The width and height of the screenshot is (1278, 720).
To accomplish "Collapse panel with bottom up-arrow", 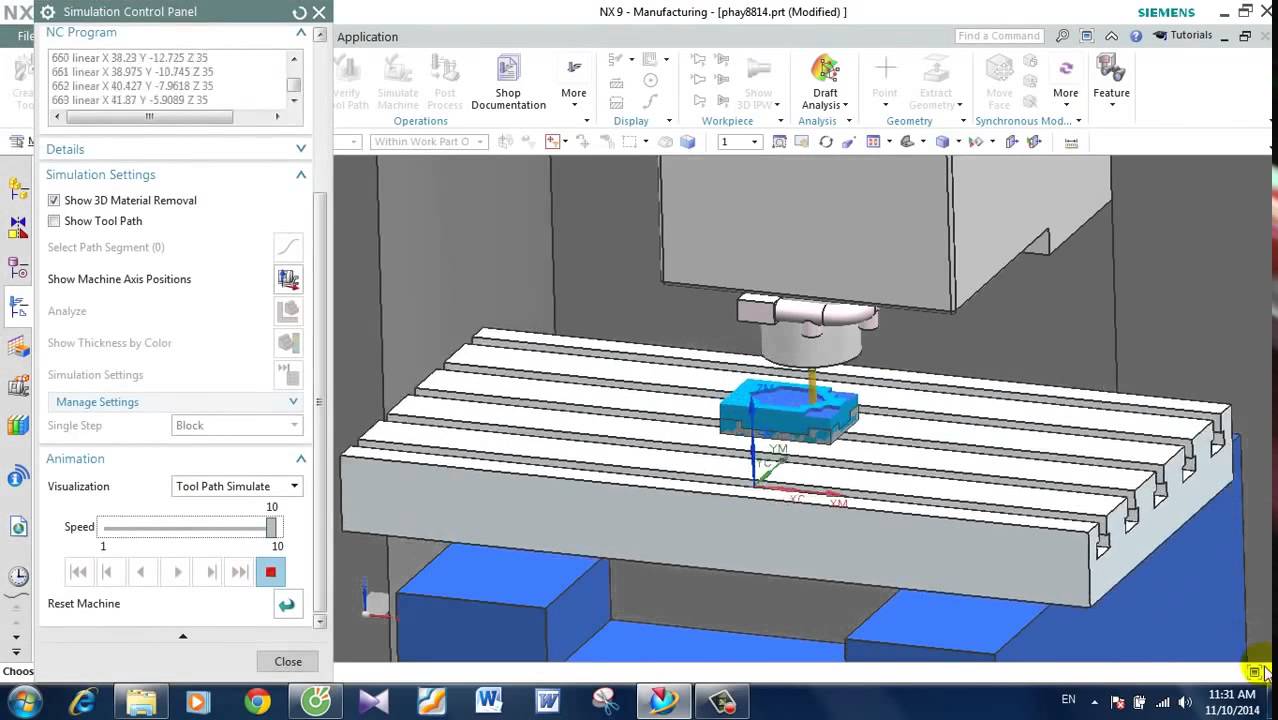I will pos(182,636).
